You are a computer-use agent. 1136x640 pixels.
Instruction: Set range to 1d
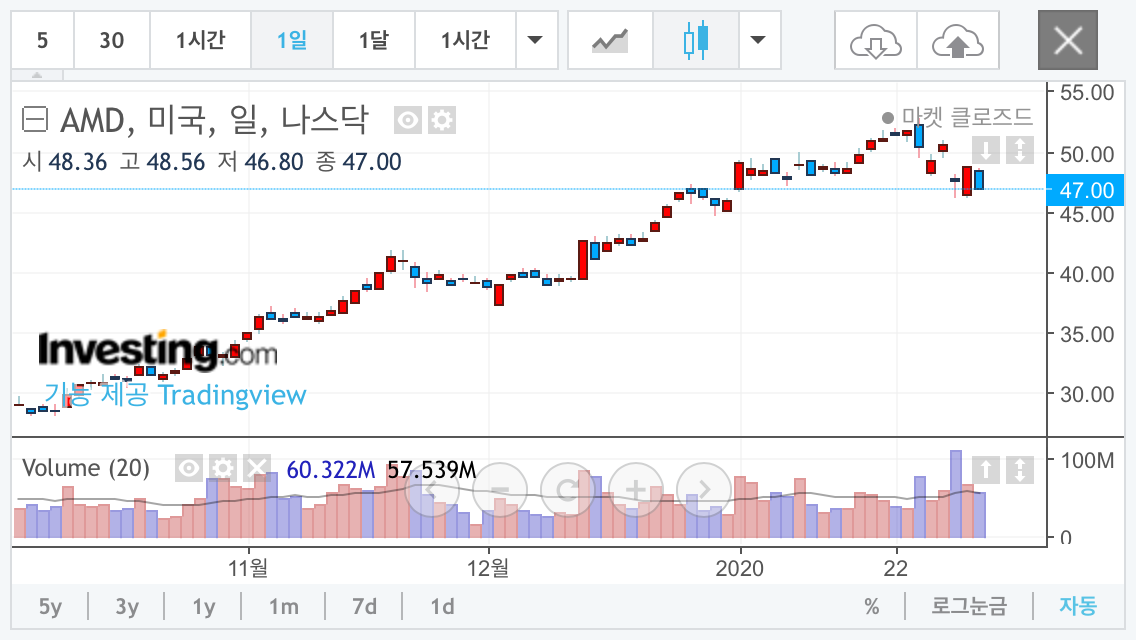click(442, 606)
